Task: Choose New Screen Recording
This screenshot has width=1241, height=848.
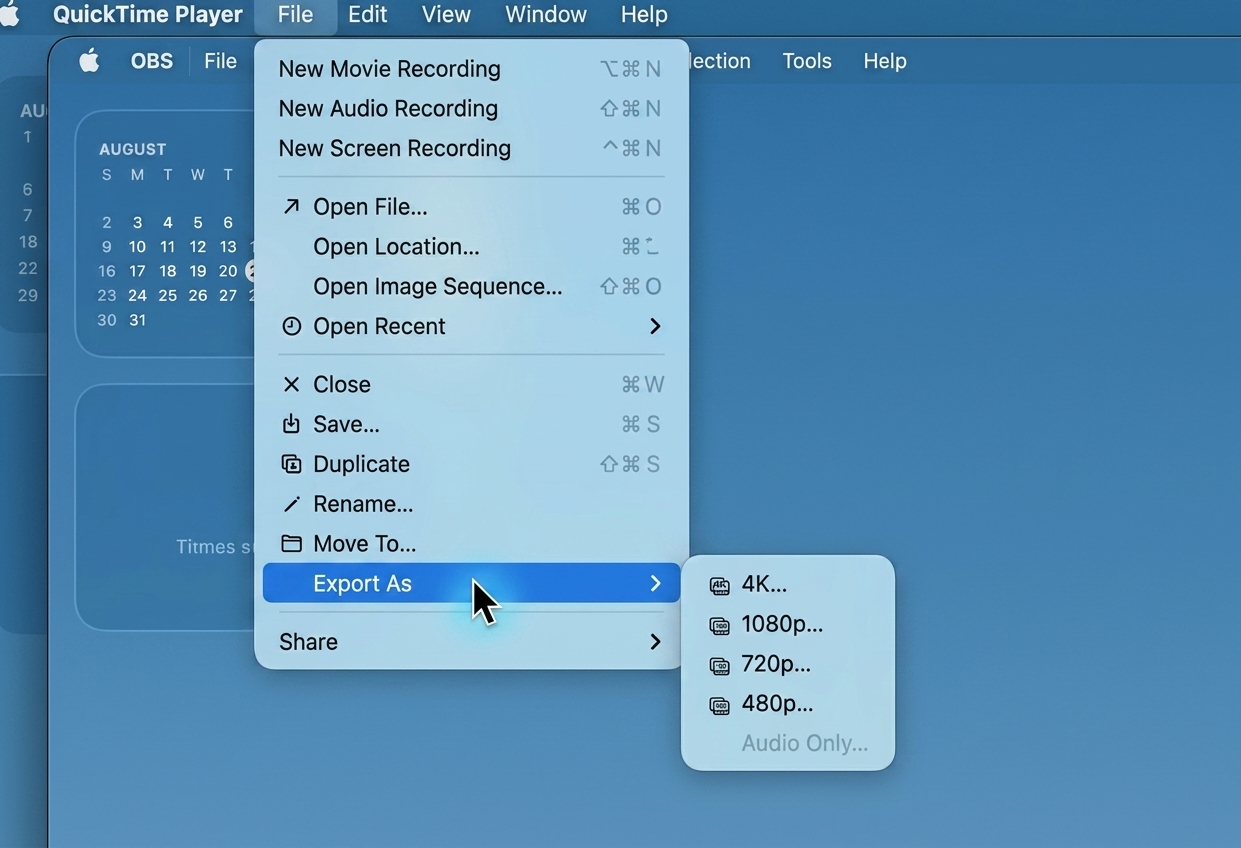Action: tap(471, 148)
